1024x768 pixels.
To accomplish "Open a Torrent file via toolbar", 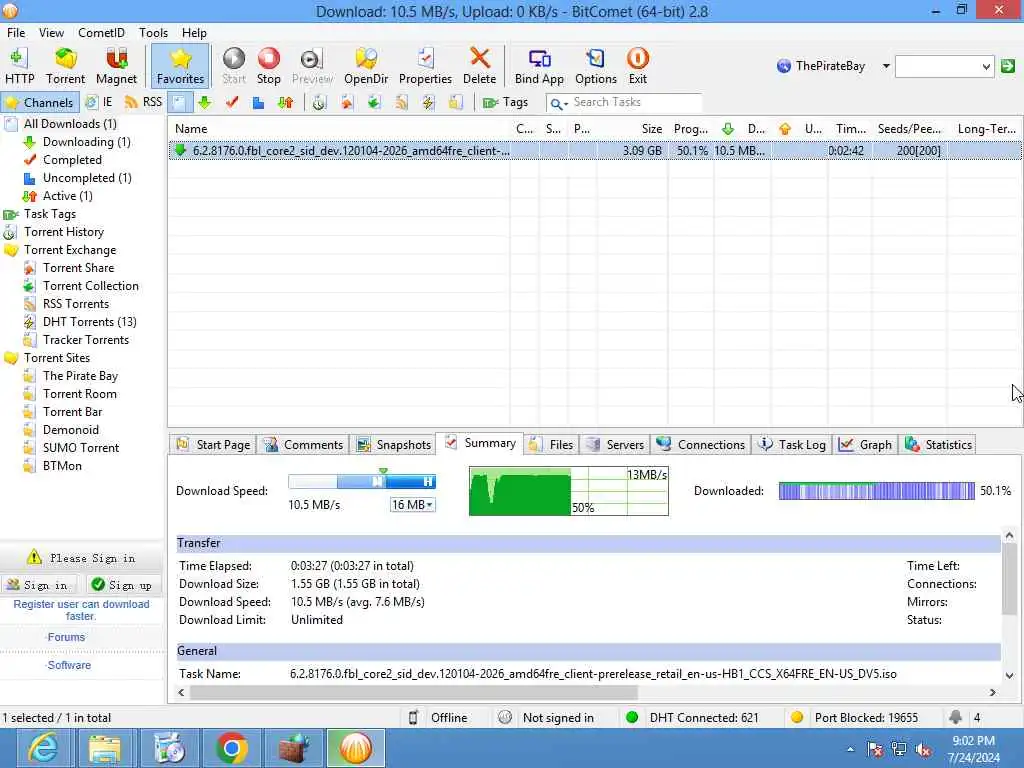I will click(x=65, y=66).
